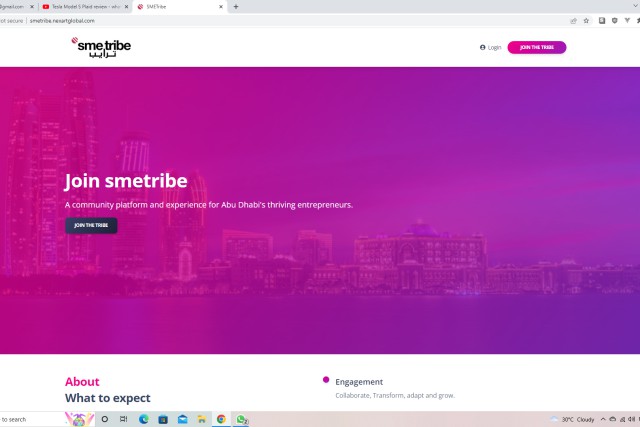Click the pink JOIN THE TRIBE header button
This screenshot has width=640, height=427.
click(x=537, y=47)
